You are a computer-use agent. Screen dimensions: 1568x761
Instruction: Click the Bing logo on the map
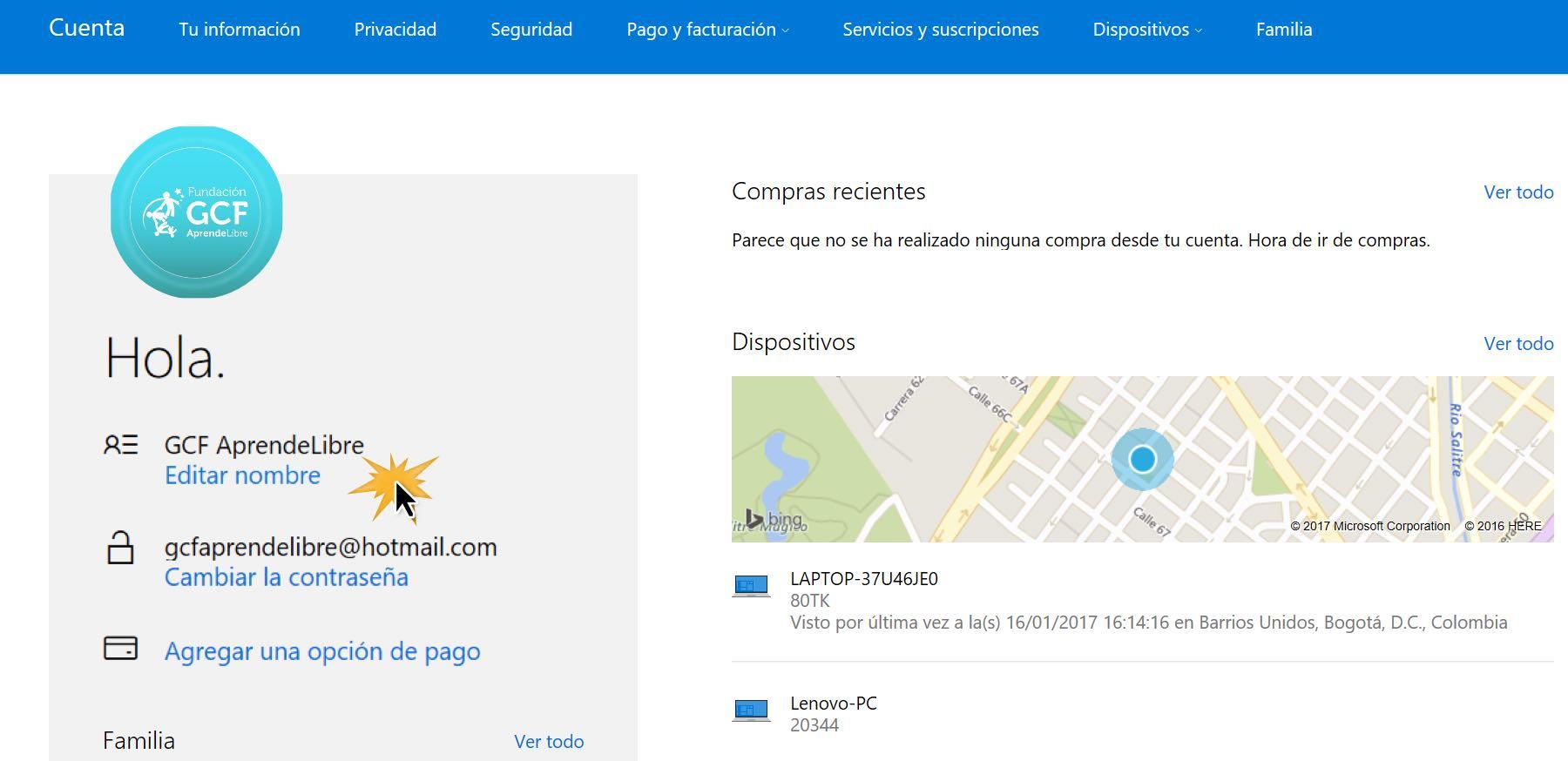[x=774, y=519]
